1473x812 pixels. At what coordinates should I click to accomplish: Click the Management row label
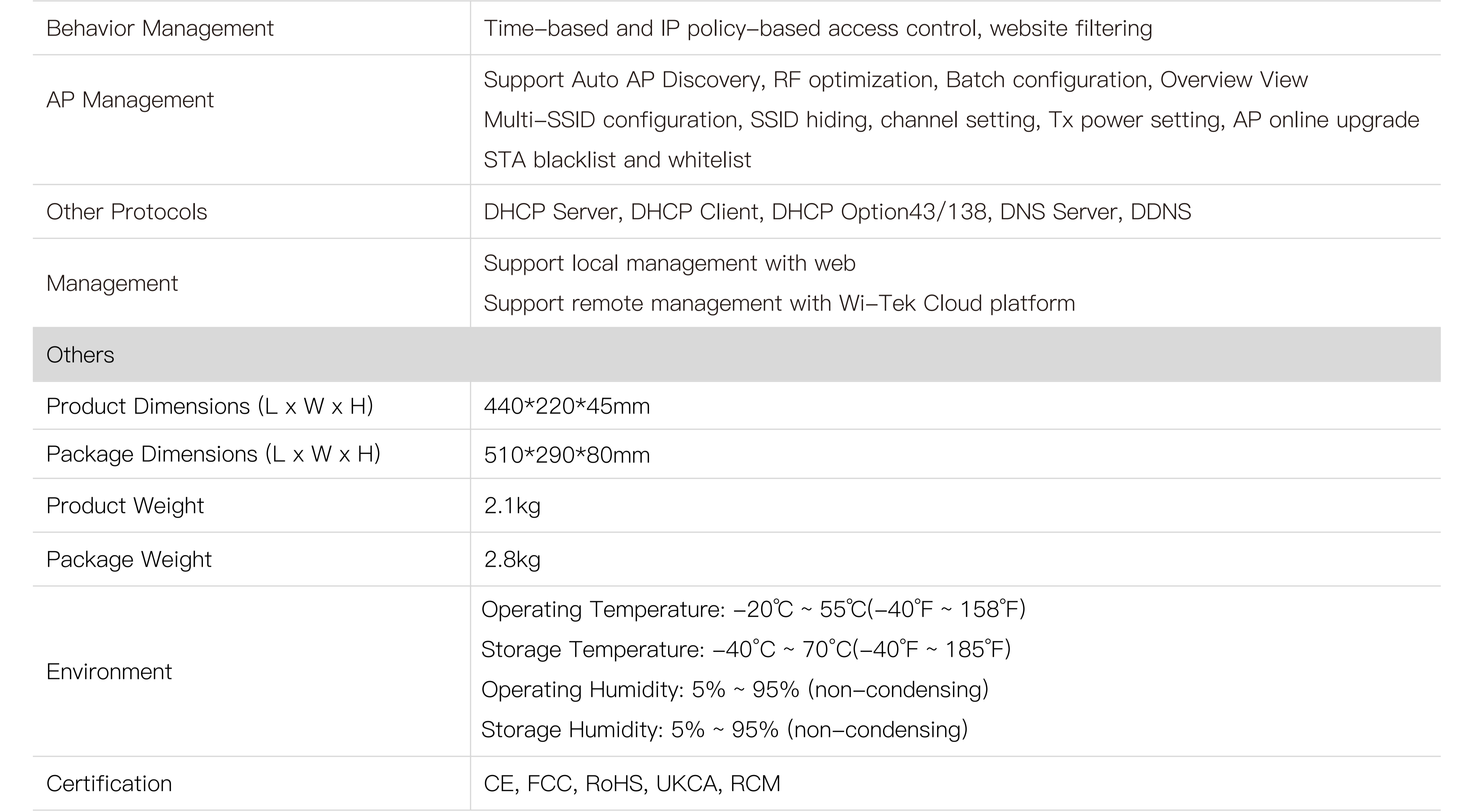click(112, 283)
